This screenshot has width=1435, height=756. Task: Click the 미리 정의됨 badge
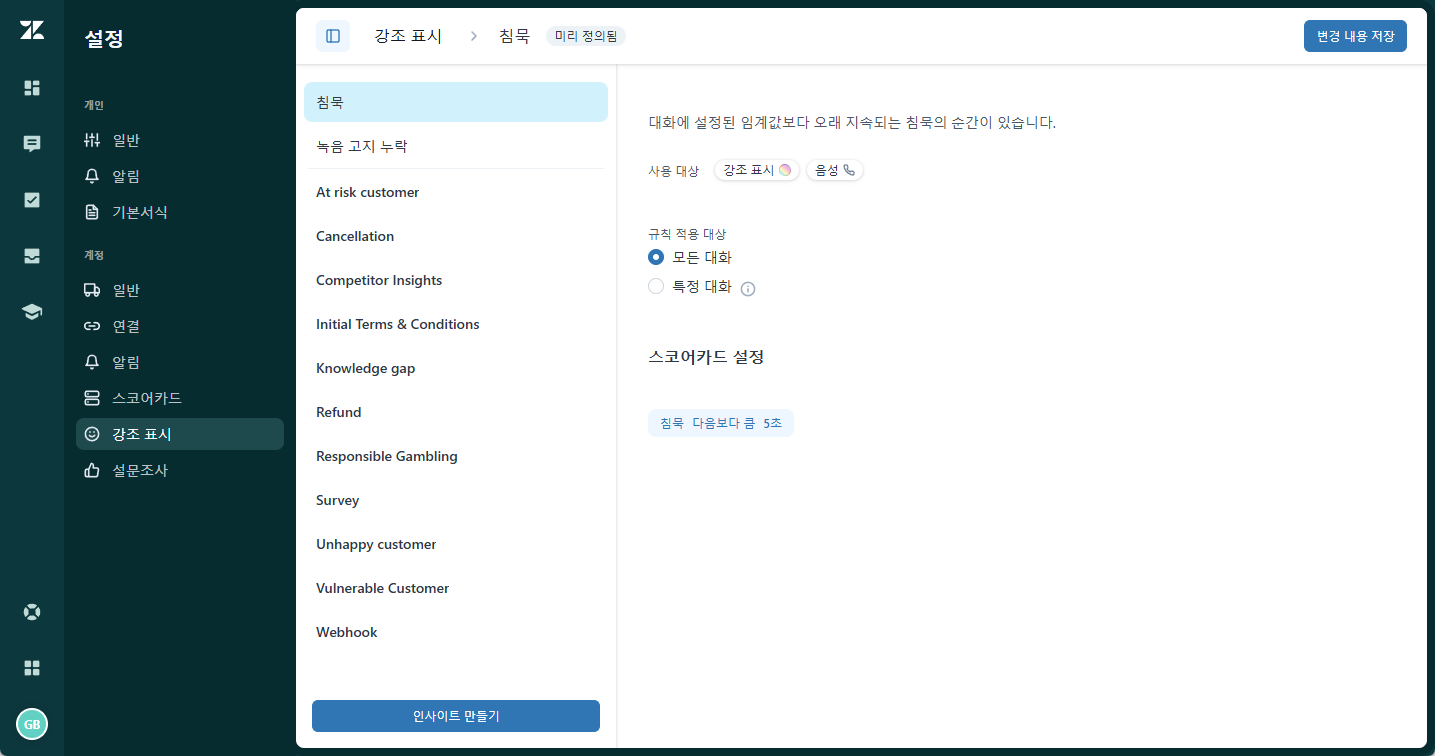pyautogui.click(x=586, y=36)
